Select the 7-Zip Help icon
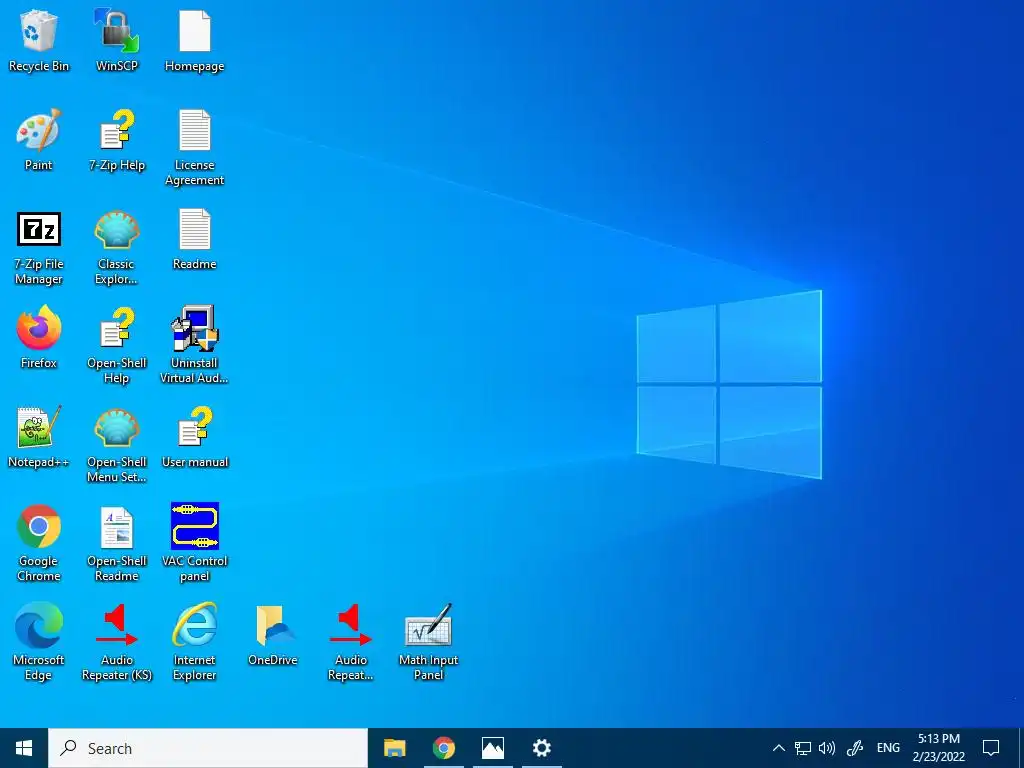This screenshot has width=1024, height=768. (117, 140)
